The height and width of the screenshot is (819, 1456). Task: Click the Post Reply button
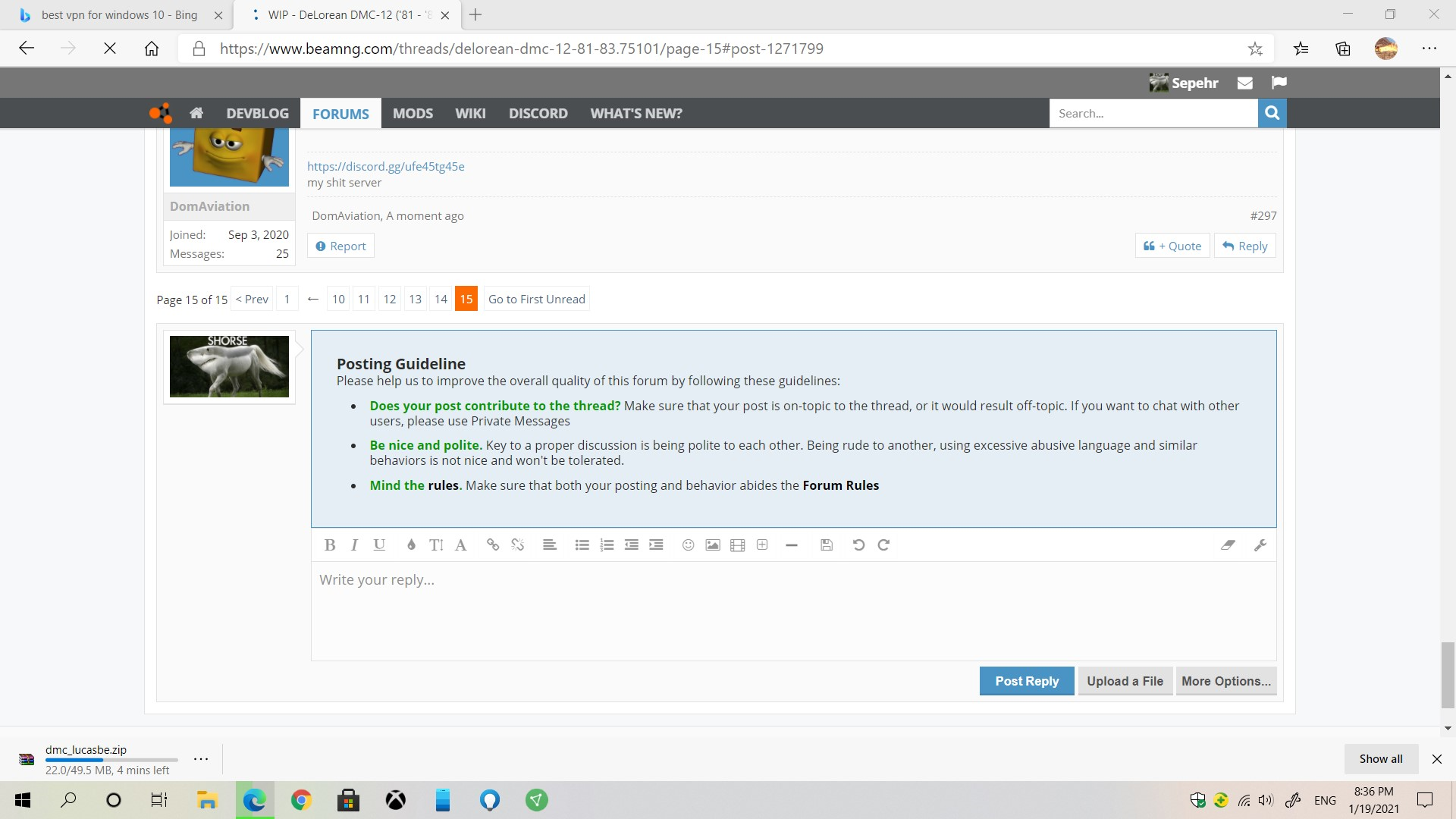tap(1026, 680)
